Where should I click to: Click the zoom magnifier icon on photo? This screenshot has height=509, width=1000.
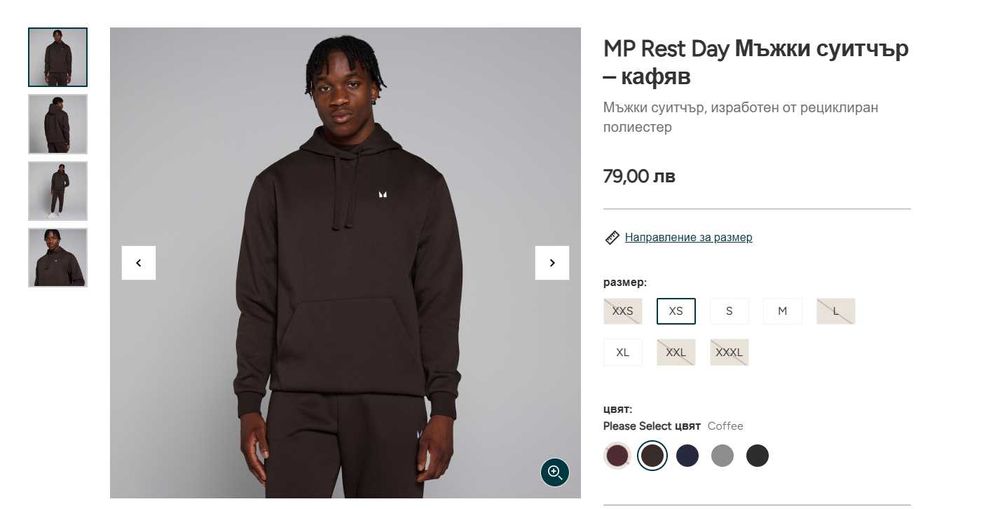(555, 472)
